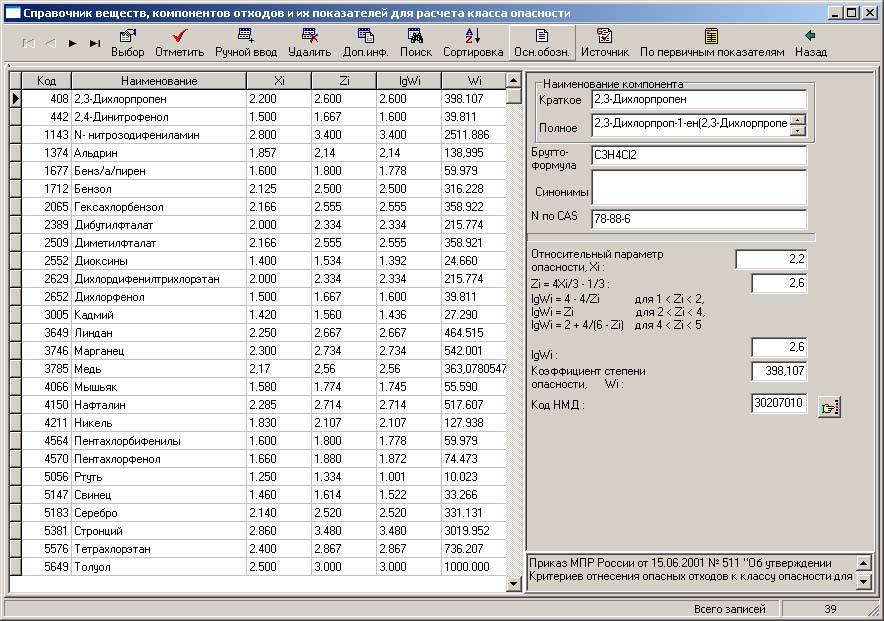Click the Код НМД browse button
884x621 pixels.
[830, 406]
